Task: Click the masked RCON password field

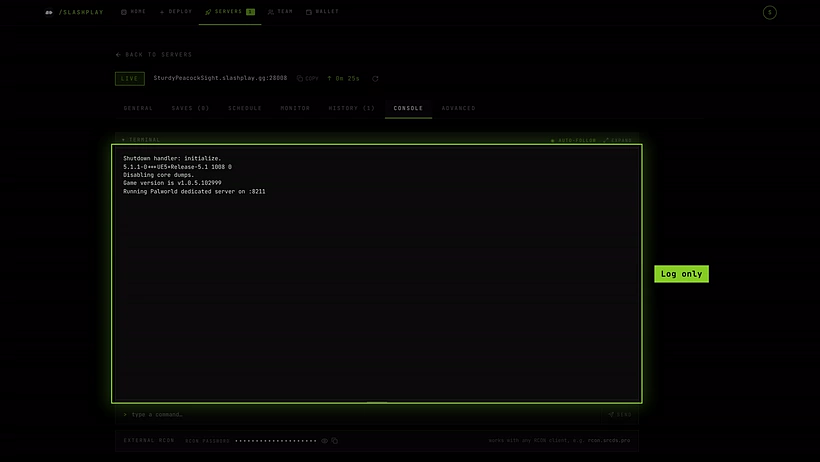Action: pos(276,441)
